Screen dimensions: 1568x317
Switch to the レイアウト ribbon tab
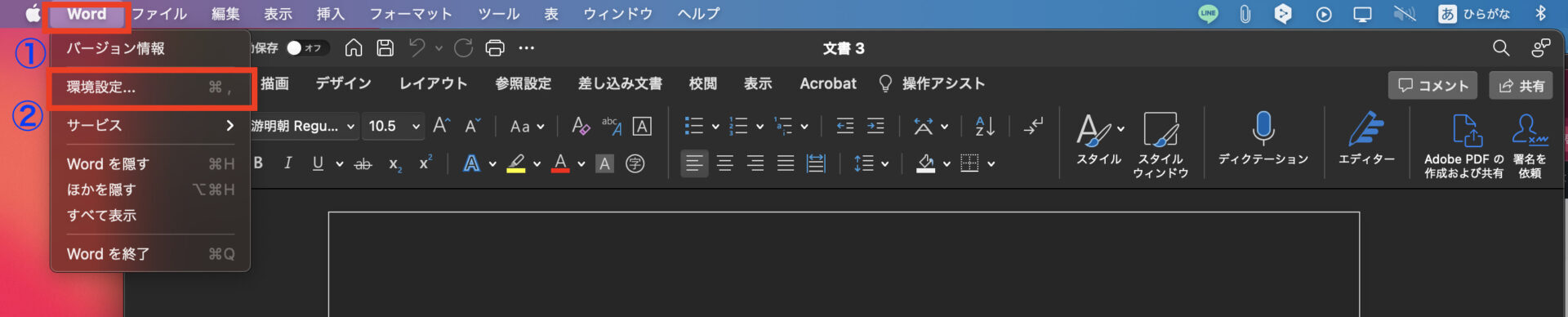[x=433, y=83]
